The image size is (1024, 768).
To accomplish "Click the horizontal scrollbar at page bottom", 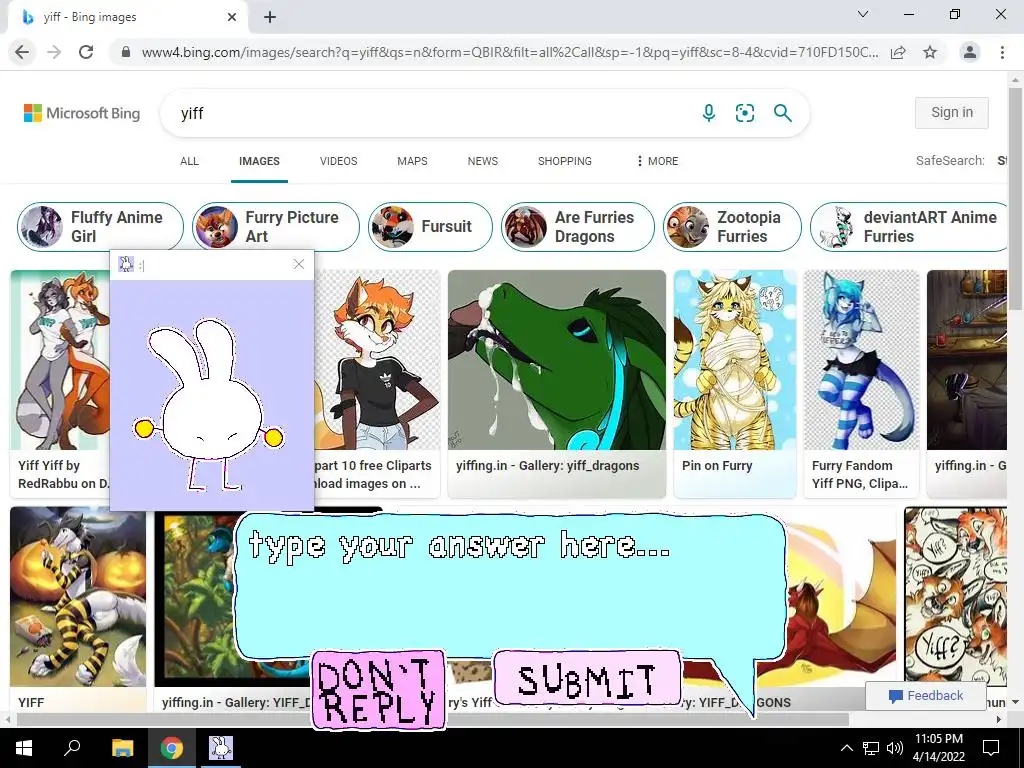I will [432, 720].
